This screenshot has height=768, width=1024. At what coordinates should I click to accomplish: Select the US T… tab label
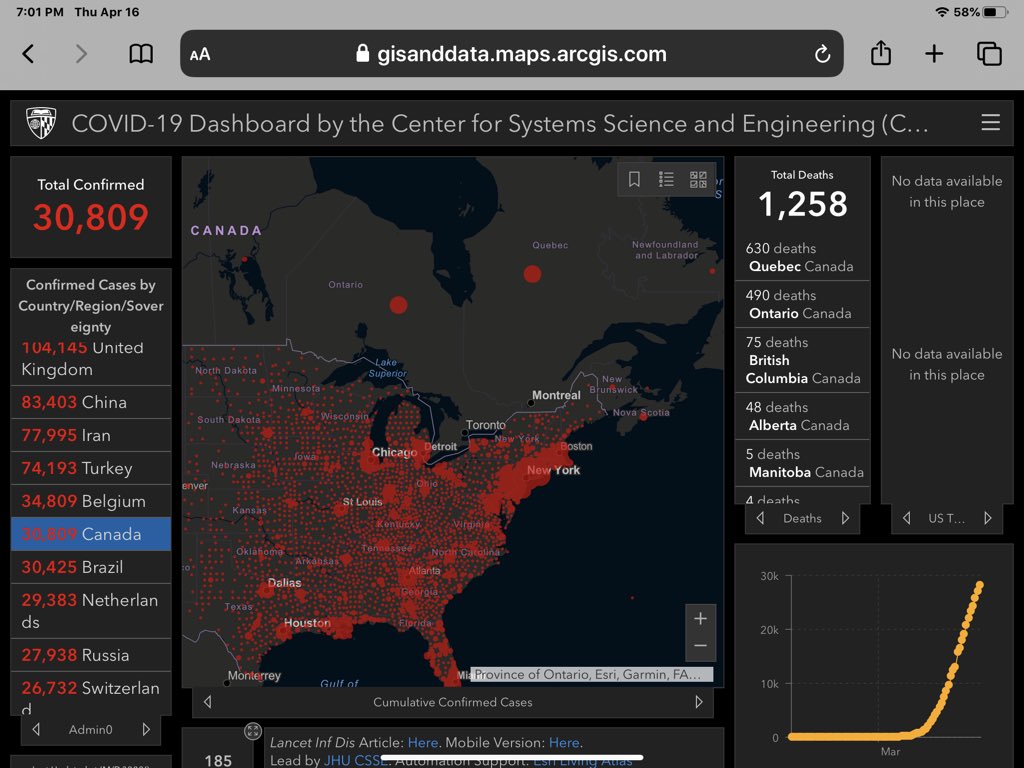pos(946,518)
